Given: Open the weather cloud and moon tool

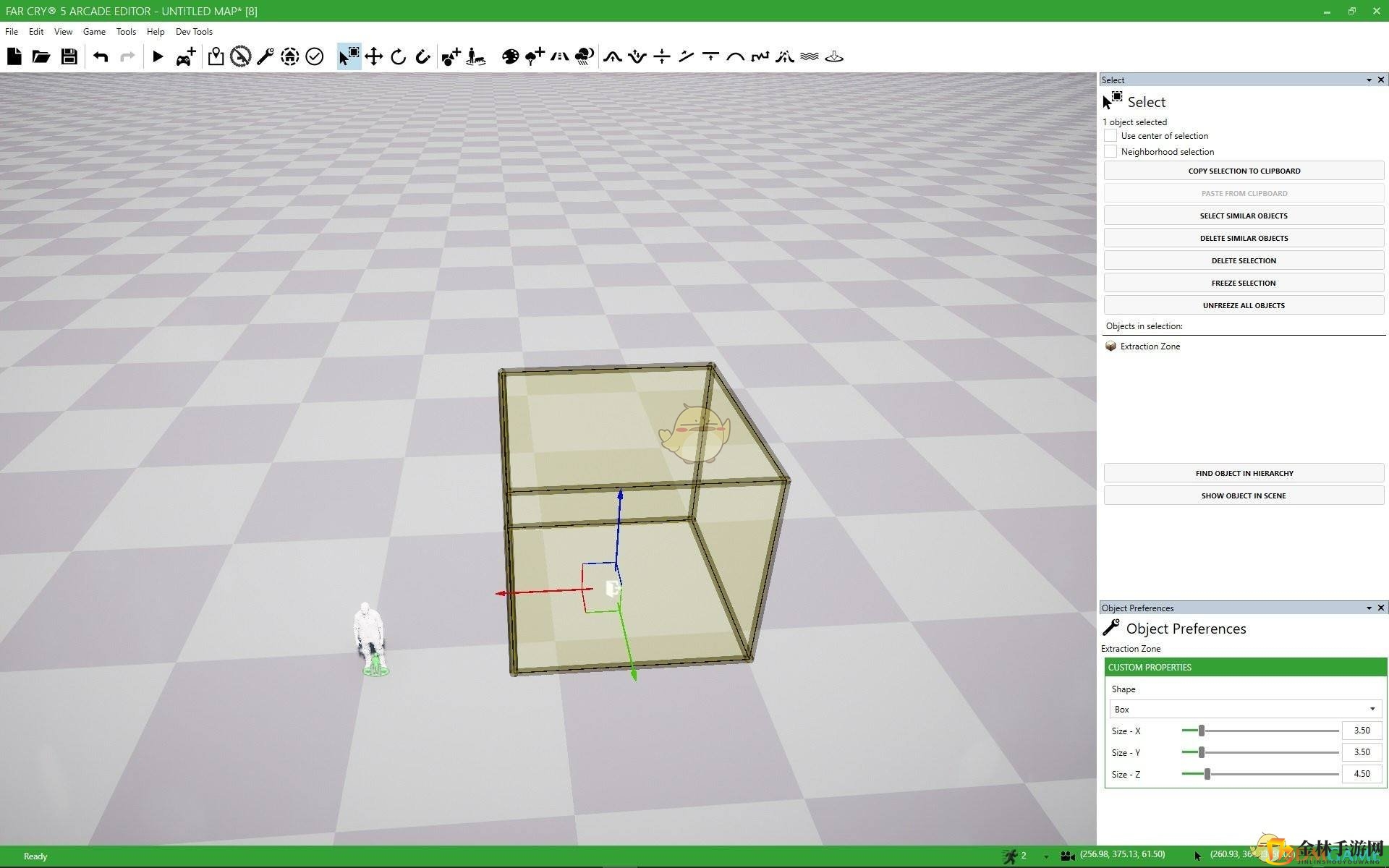Looking at the screenshot, I should [x=584, y=56].
